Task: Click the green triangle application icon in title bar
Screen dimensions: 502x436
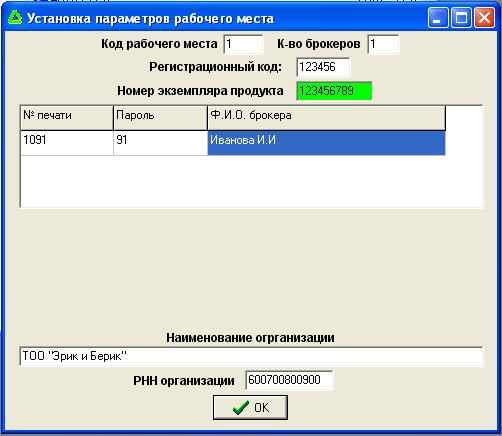Action: tap(15, 18)
